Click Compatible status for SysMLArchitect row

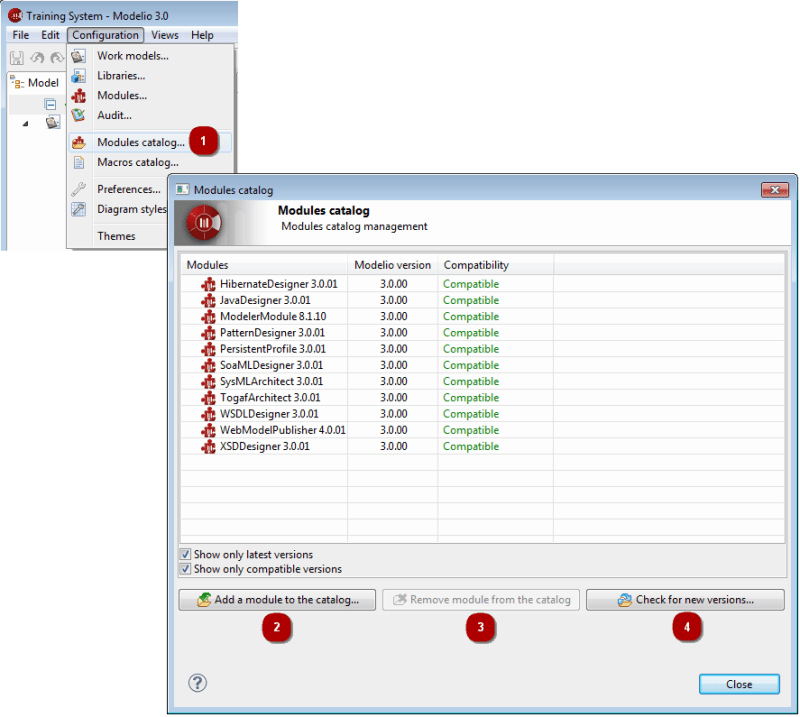pyautogui.click(x=471, y=382)
